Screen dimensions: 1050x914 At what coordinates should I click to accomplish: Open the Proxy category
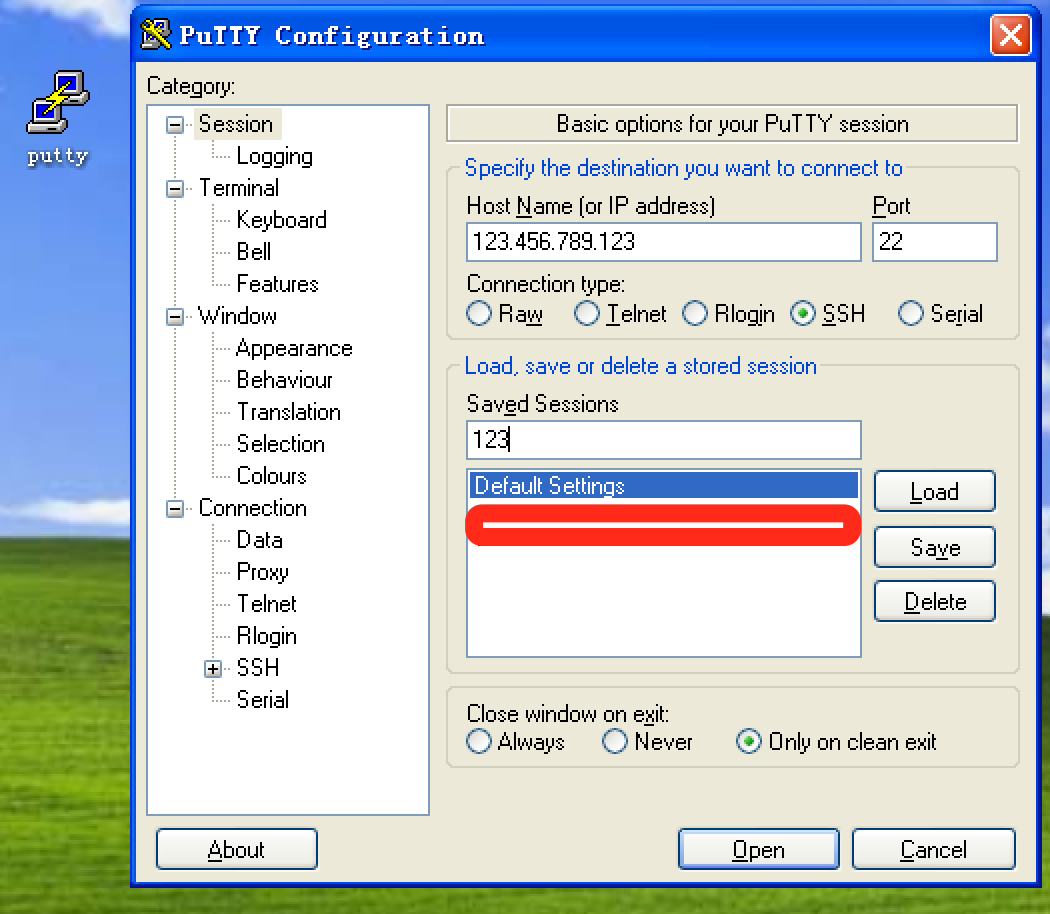(262, 572)
